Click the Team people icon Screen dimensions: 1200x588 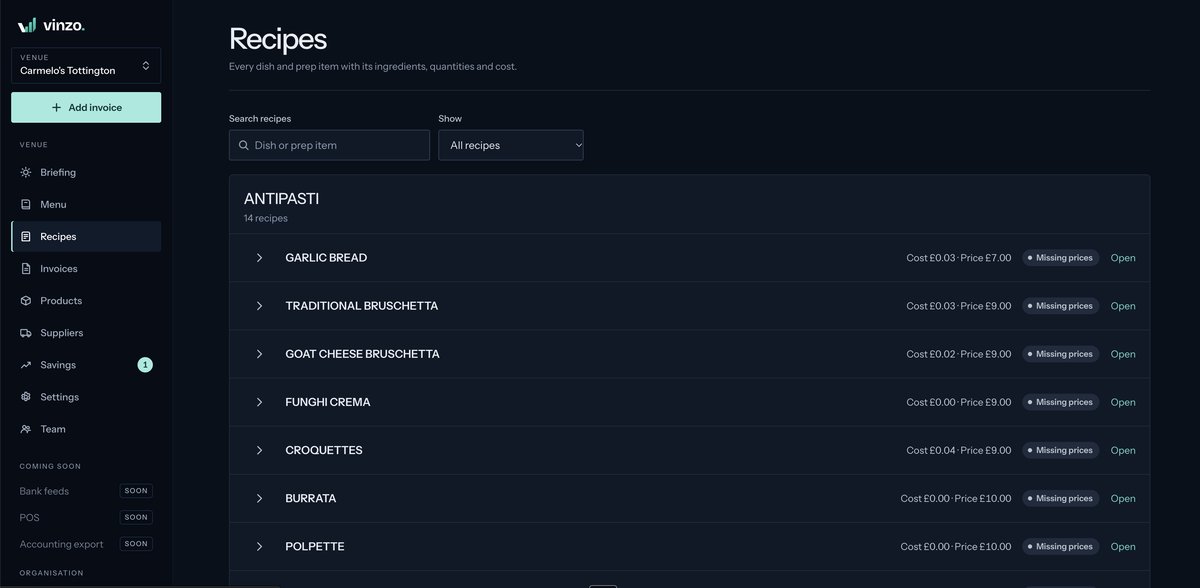pos(26,429)
